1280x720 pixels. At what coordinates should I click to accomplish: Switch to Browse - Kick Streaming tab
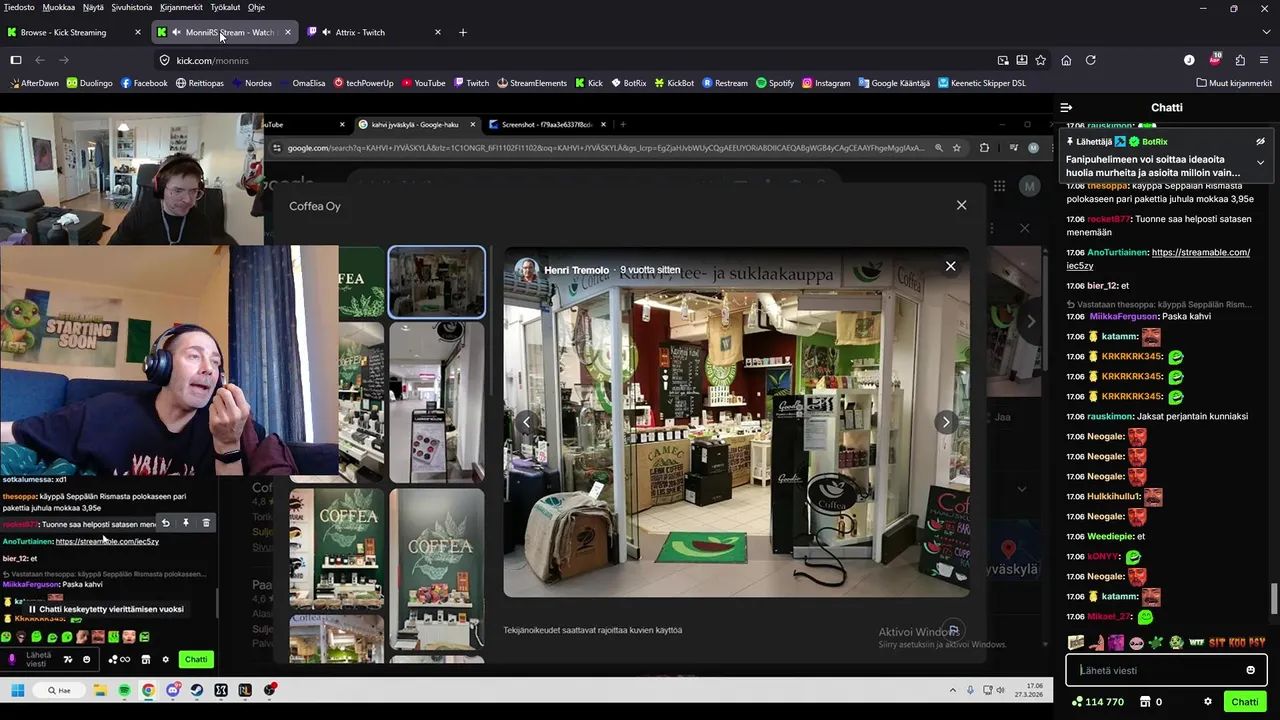72,32
